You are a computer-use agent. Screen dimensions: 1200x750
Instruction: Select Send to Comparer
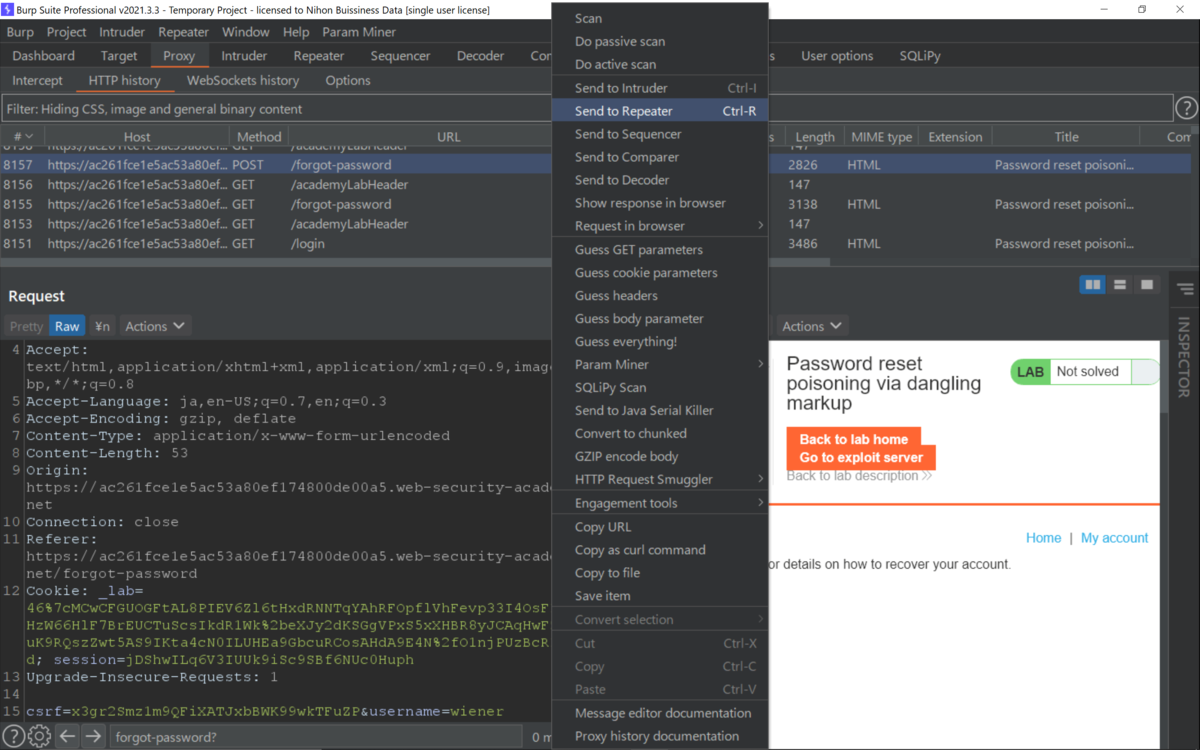pyautogui.click(x=660, y=157)
